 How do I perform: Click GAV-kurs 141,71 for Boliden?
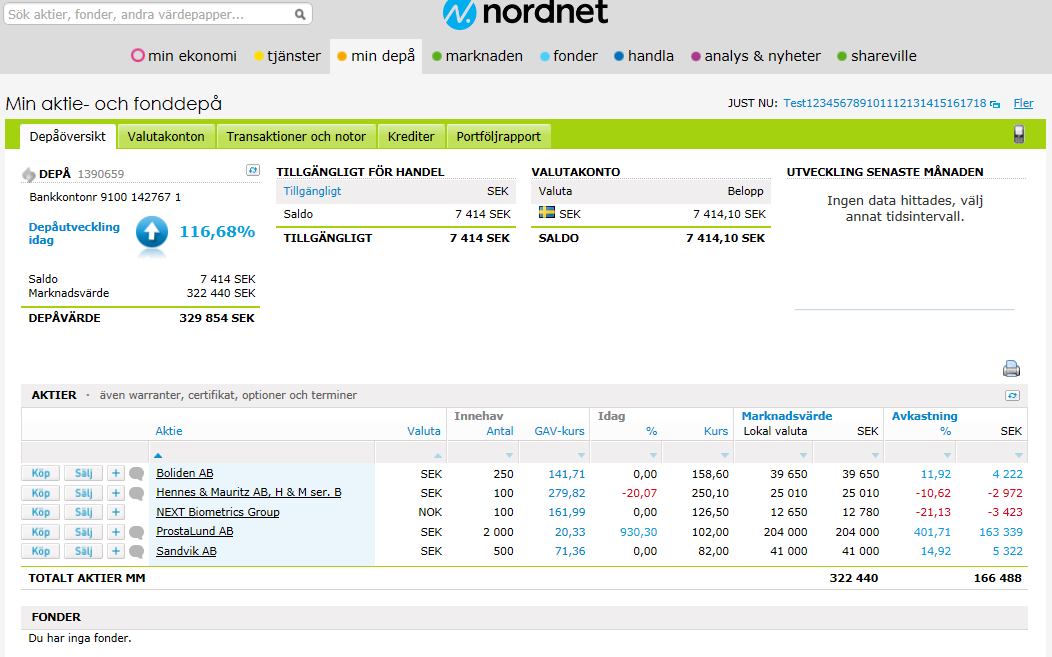[x=566, y=474]
